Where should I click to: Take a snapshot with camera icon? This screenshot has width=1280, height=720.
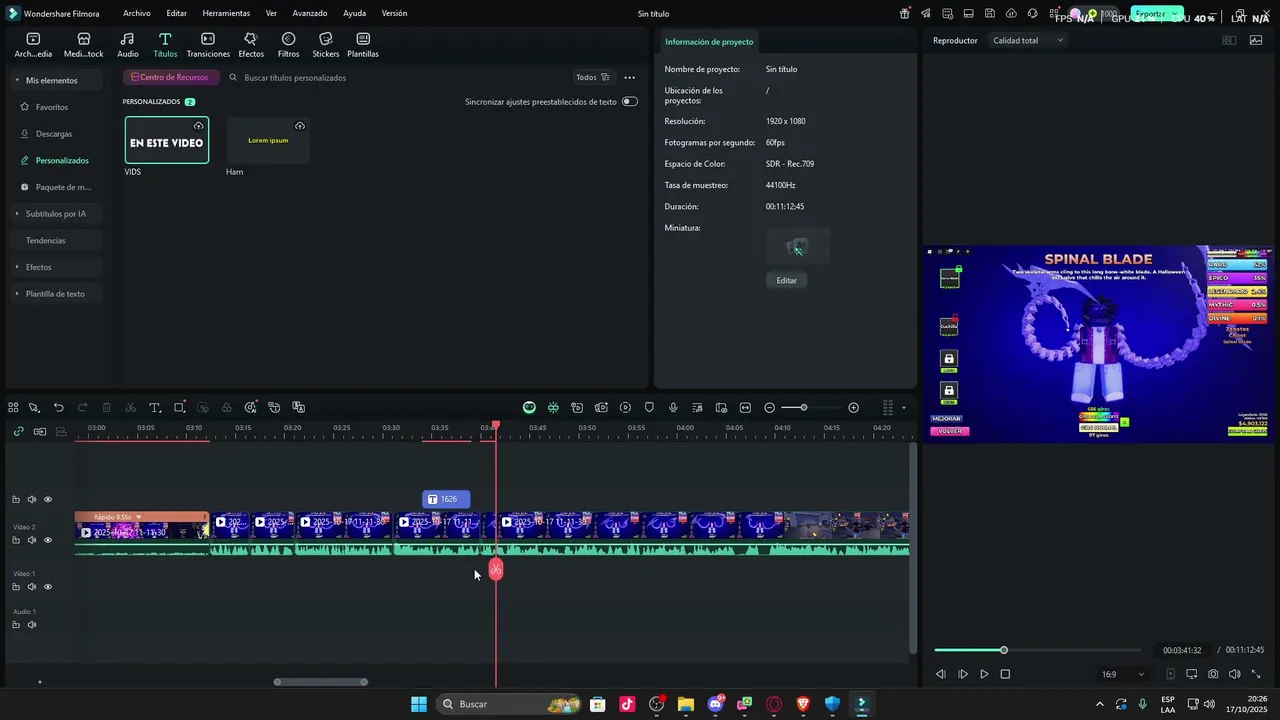click(1213, 674)
